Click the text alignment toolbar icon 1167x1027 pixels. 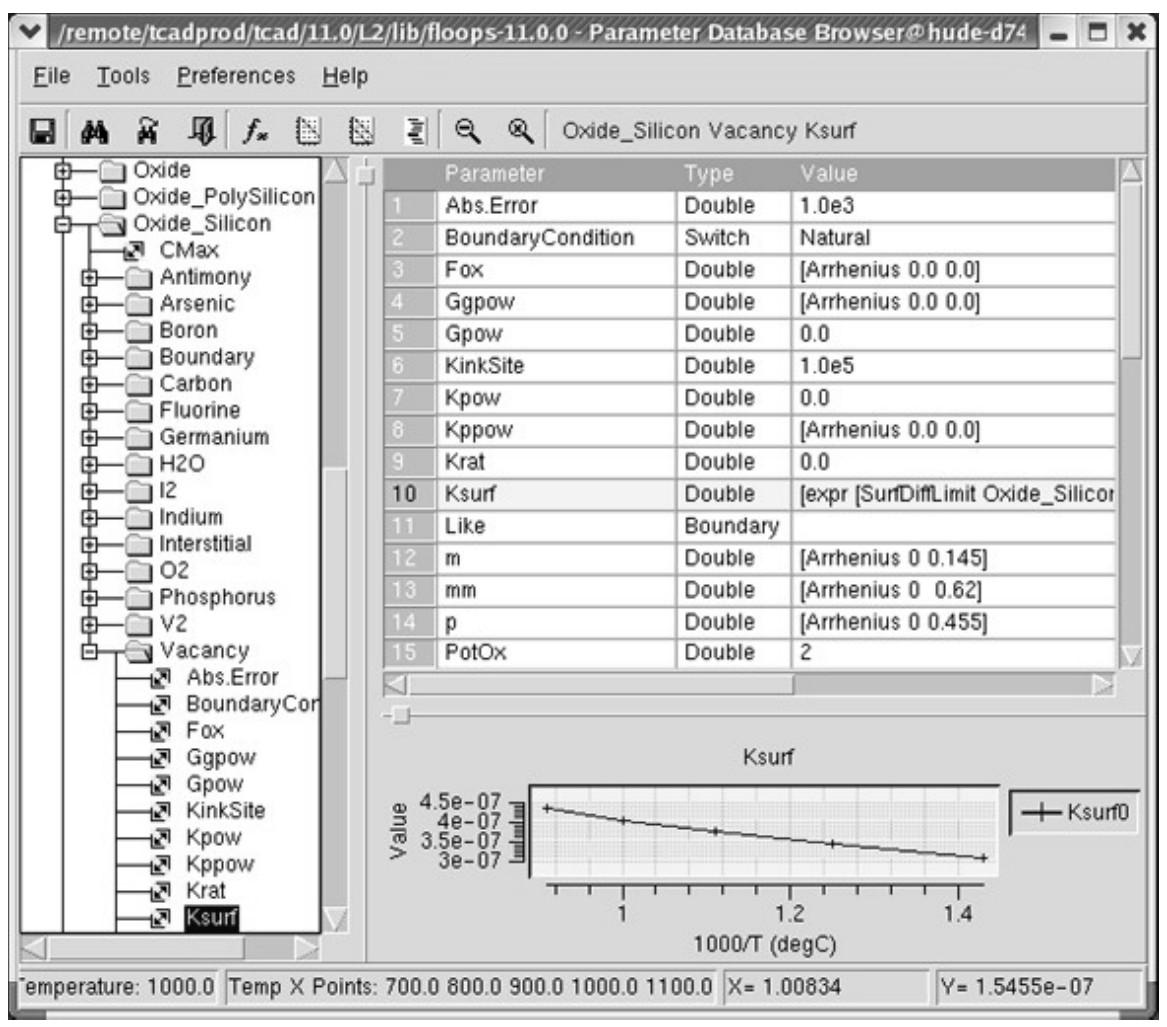tap(415, 132)
